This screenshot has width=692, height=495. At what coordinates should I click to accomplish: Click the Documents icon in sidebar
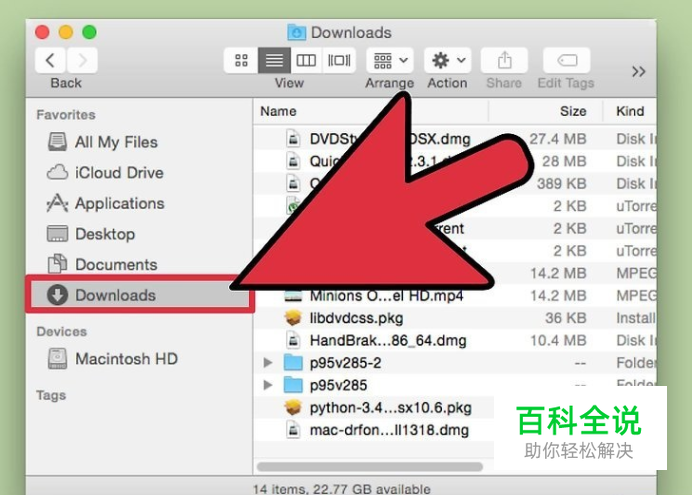click(57, 264)
